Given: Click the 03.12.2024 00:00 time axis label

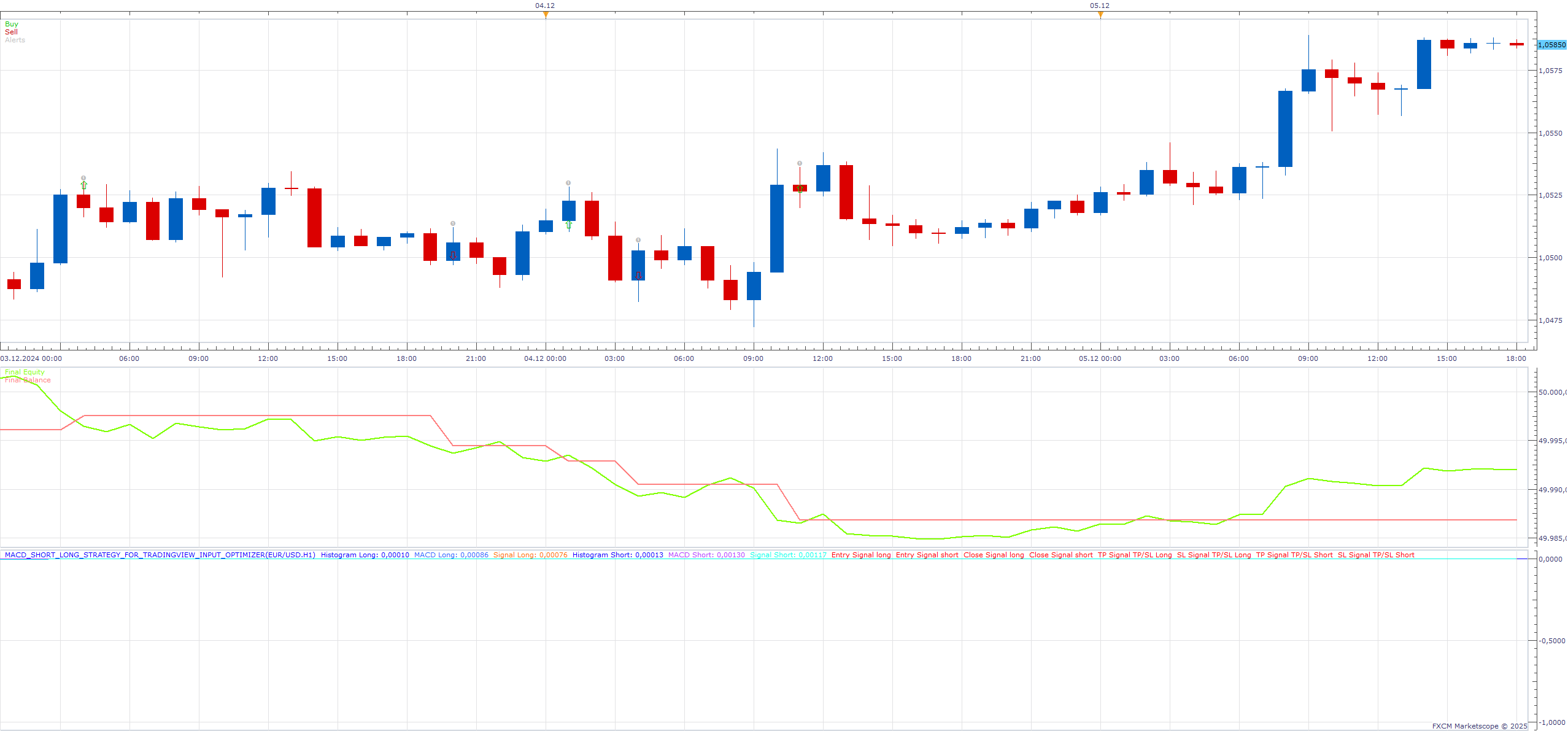Looking at the screenshot, I should 31,358.
